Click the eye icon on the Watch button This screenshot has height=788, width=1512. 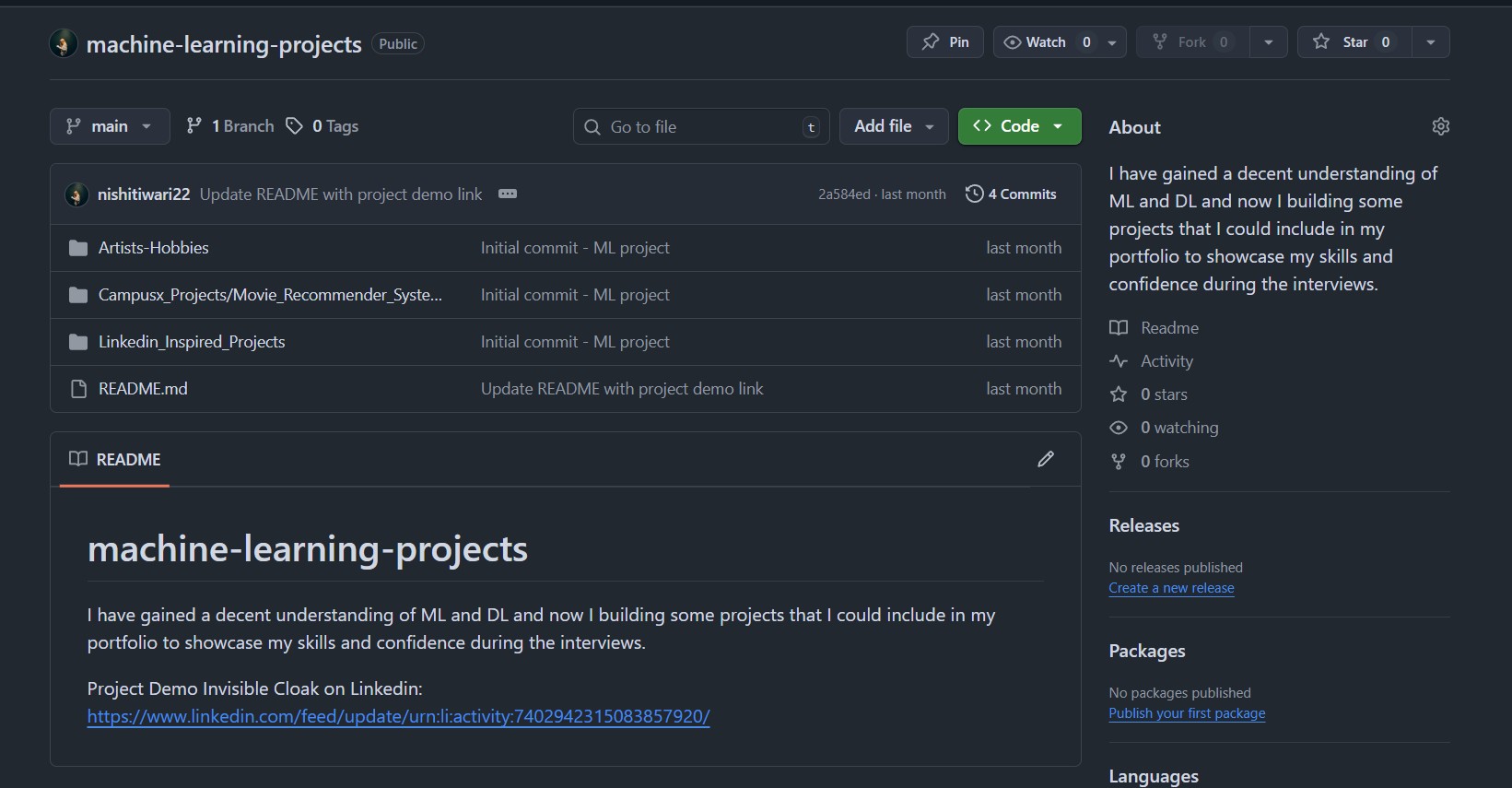(1012, 42)
